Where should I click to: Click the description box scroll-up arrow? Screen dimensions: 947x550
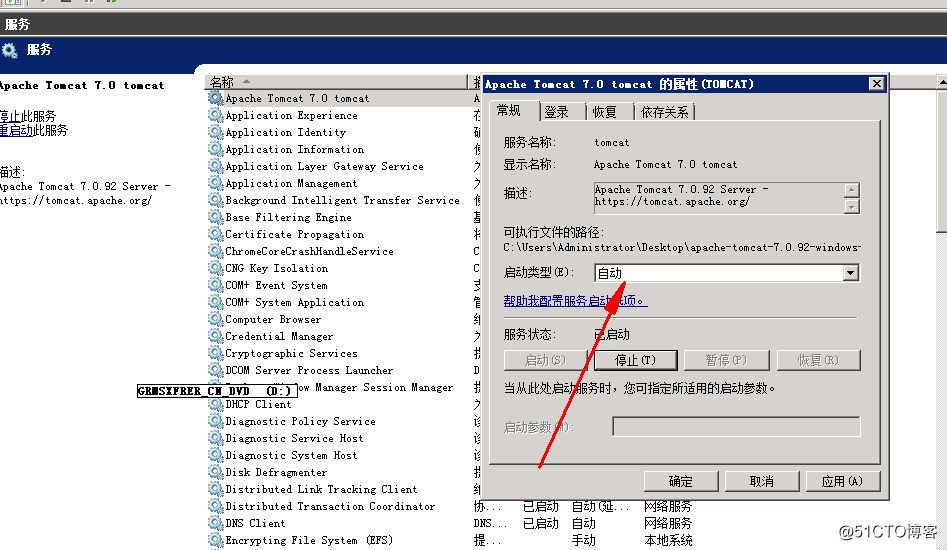(852, 190)
